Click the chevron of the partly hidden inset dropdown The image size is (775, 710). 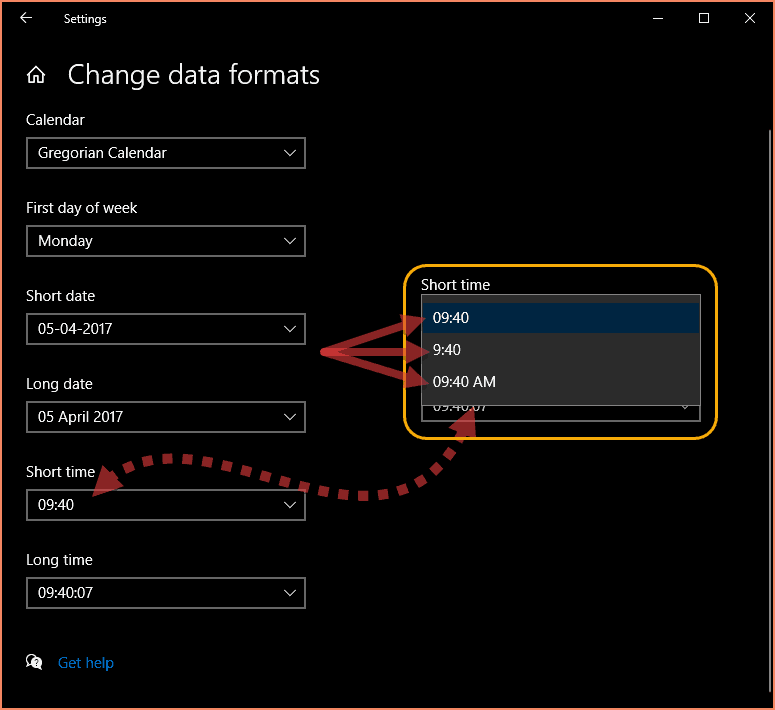click(687, 408)
